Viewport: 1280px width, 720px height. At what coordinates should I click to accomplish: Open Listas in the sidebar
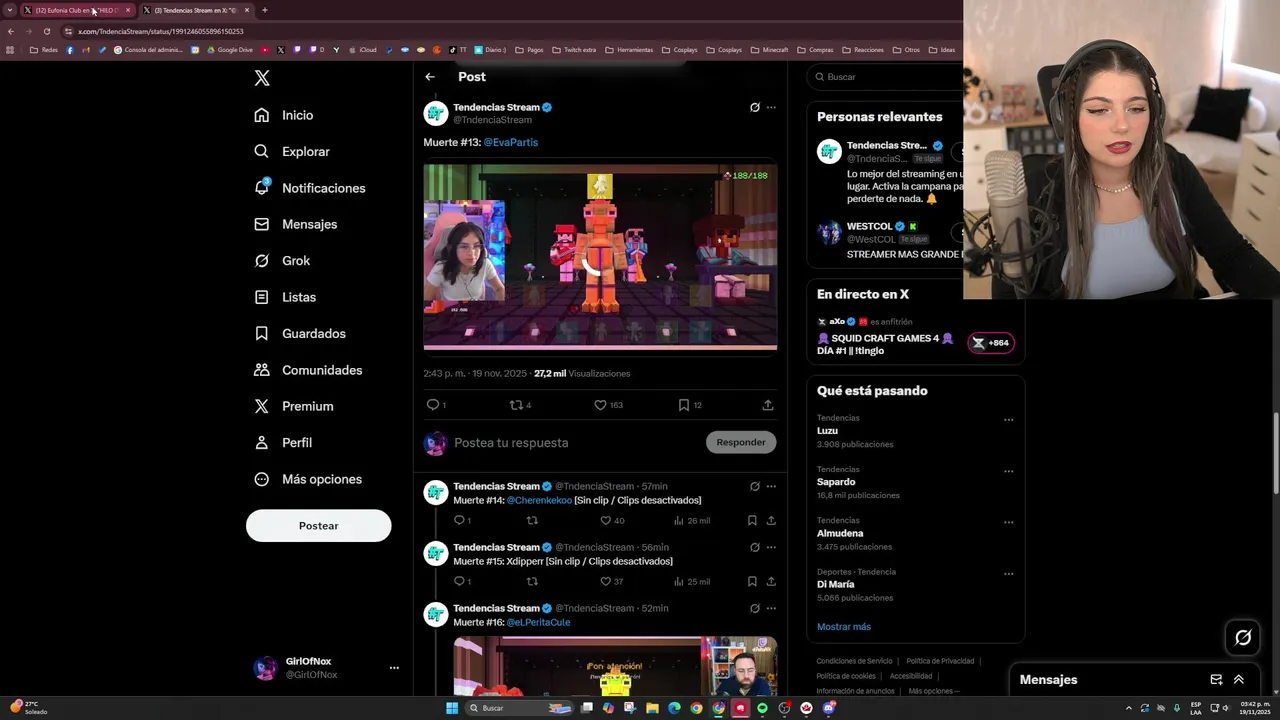pos(285,297)
